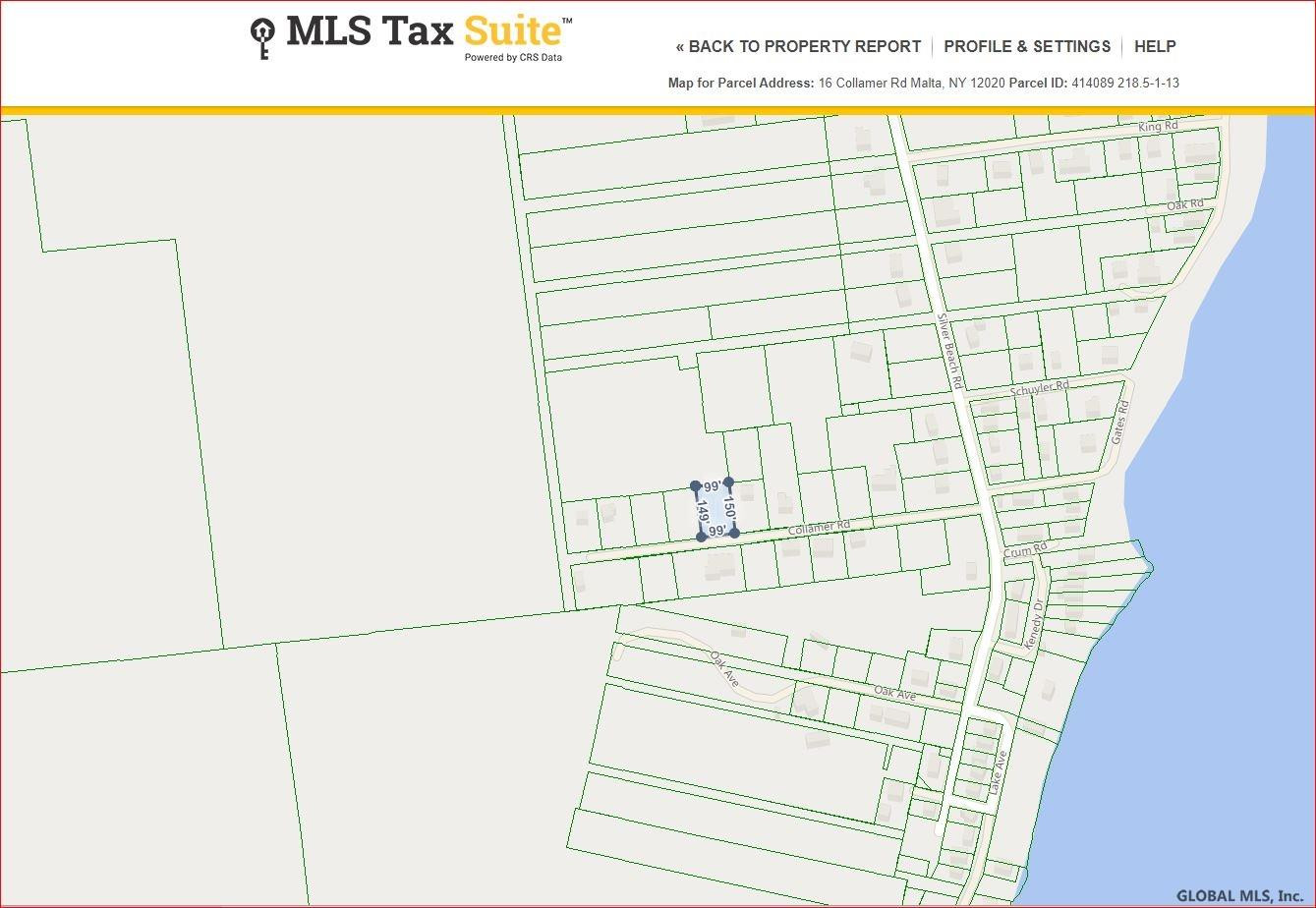This screenshot has width=1316, height=908.
Task: Click the Schuyler Rd street label
Action: (x=1040, y=388)
